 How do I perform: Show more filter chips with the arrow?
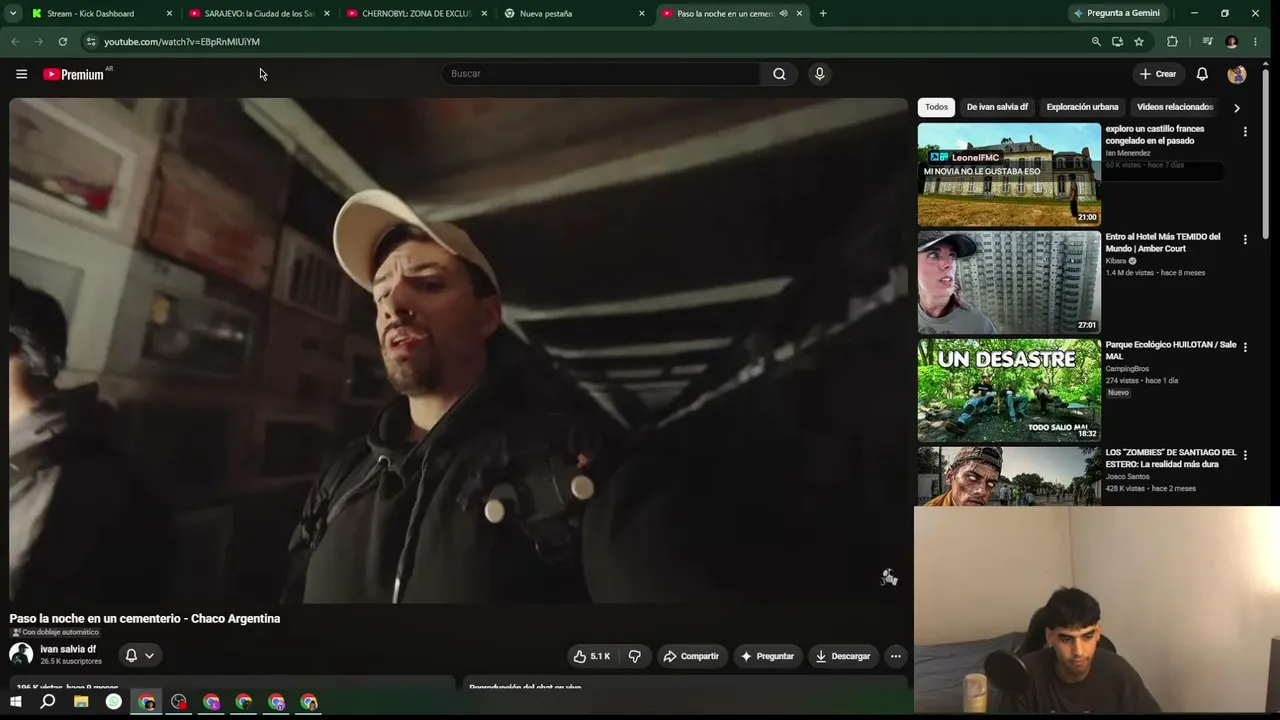(1237, 108)
